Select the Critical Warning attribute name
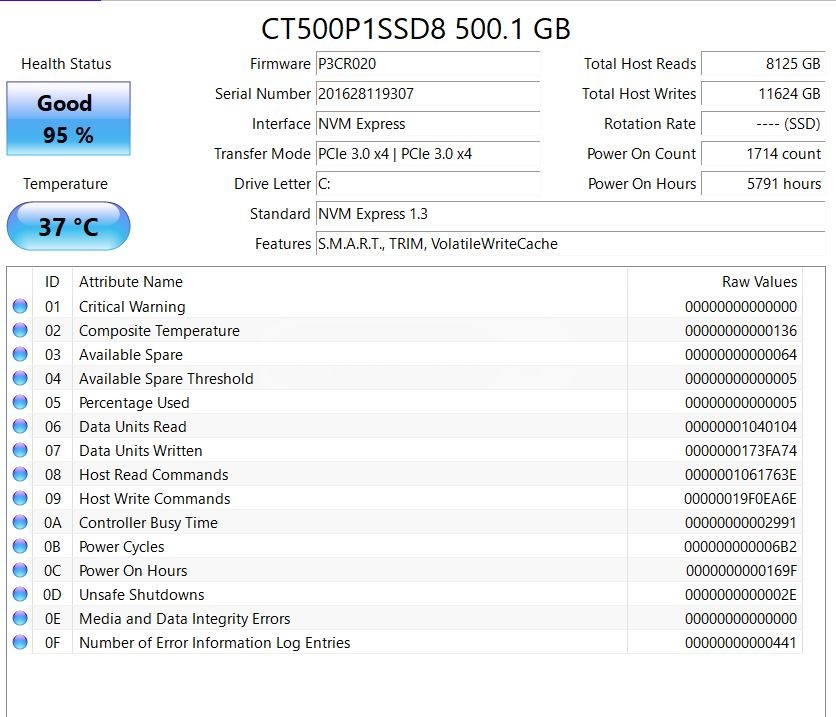 132,307
